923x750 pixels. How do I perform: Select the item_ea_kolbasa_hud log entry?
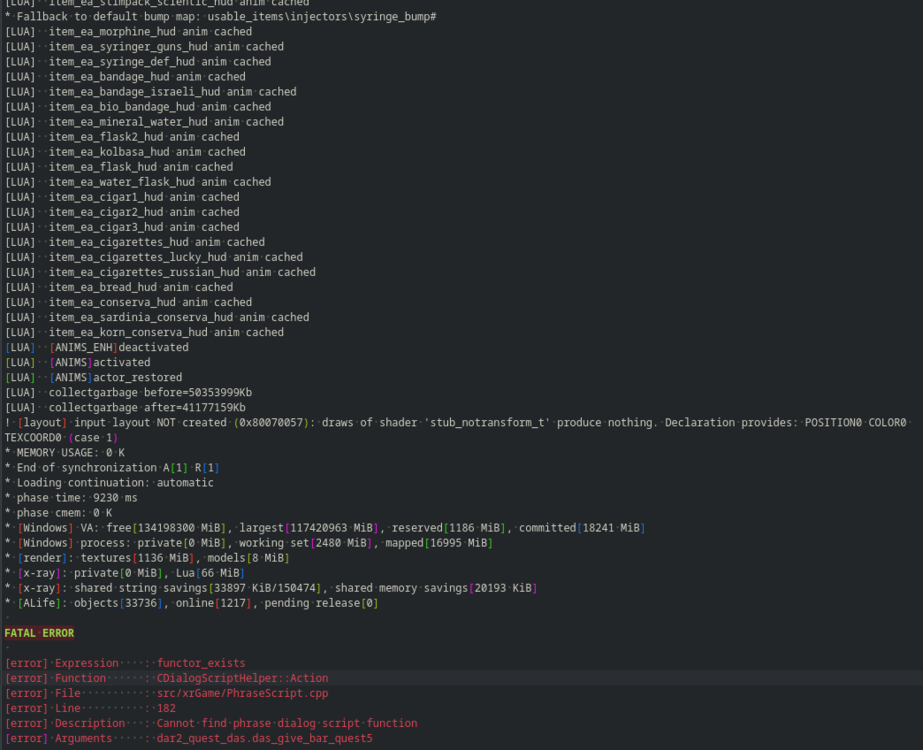pyautogui.click(x=125, y=152)
